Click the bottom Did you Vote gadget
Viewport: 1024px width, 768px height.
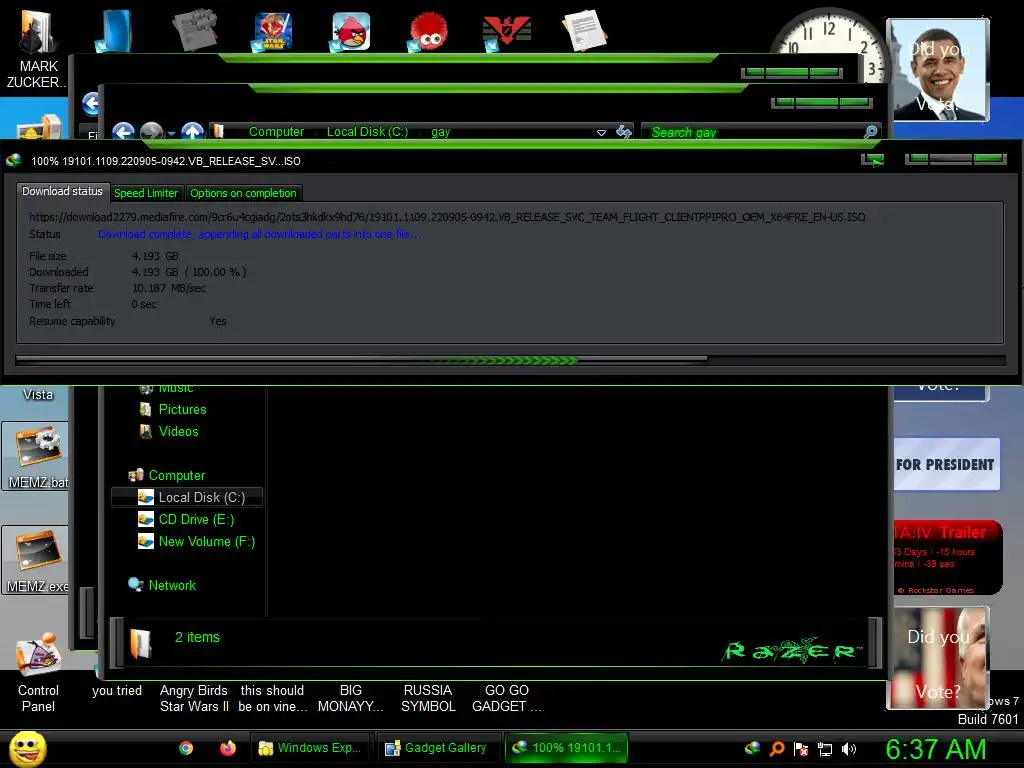pos(938,658)
